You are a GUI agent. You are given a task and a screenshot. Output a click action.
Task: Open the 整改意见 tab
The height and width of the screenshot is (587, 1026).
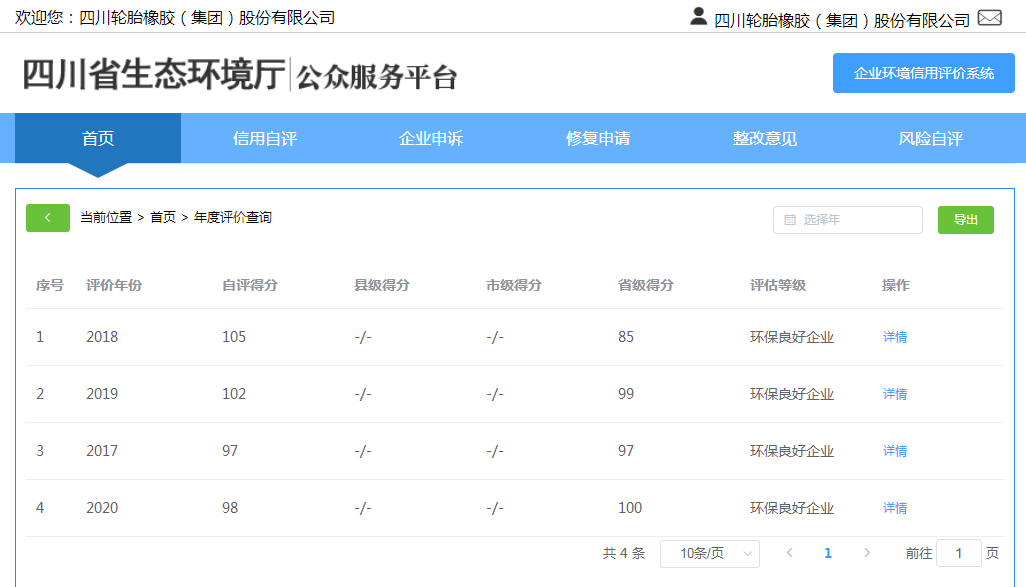tap(764, 138)
